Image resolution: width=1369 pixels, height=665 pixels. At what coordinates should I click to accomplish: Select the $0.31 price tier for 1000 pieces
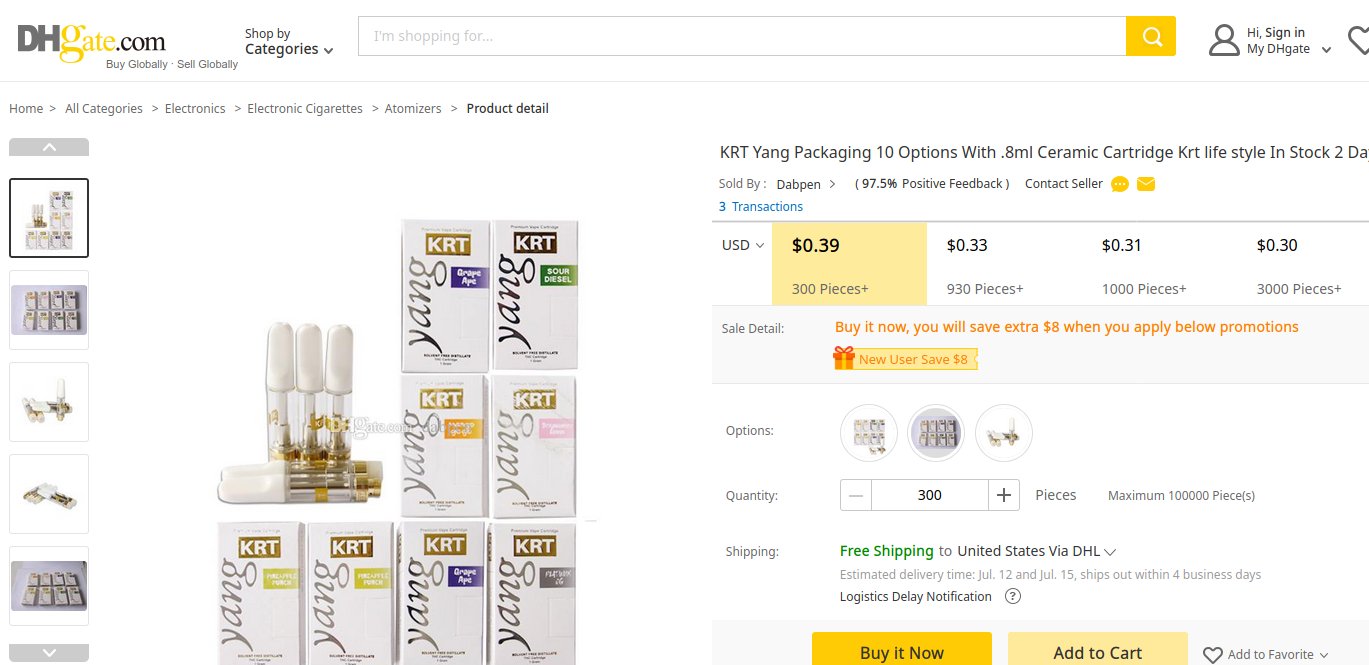(x=1122, y=263)
